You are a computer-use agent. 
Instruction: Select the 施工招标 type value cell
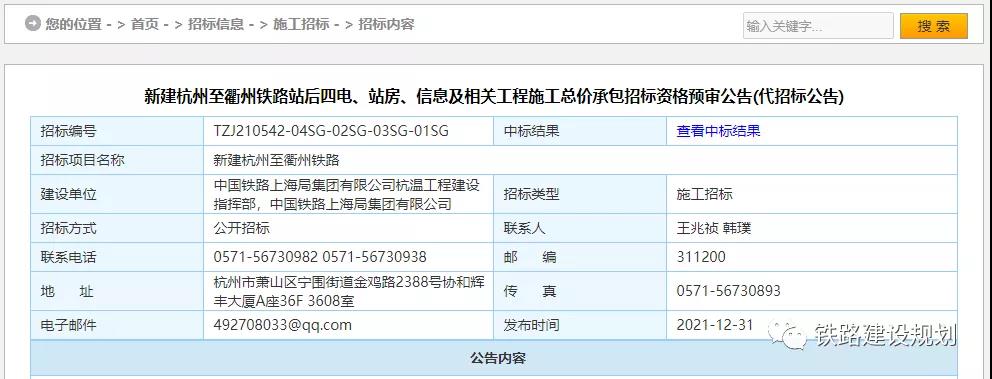pos(812,194)
